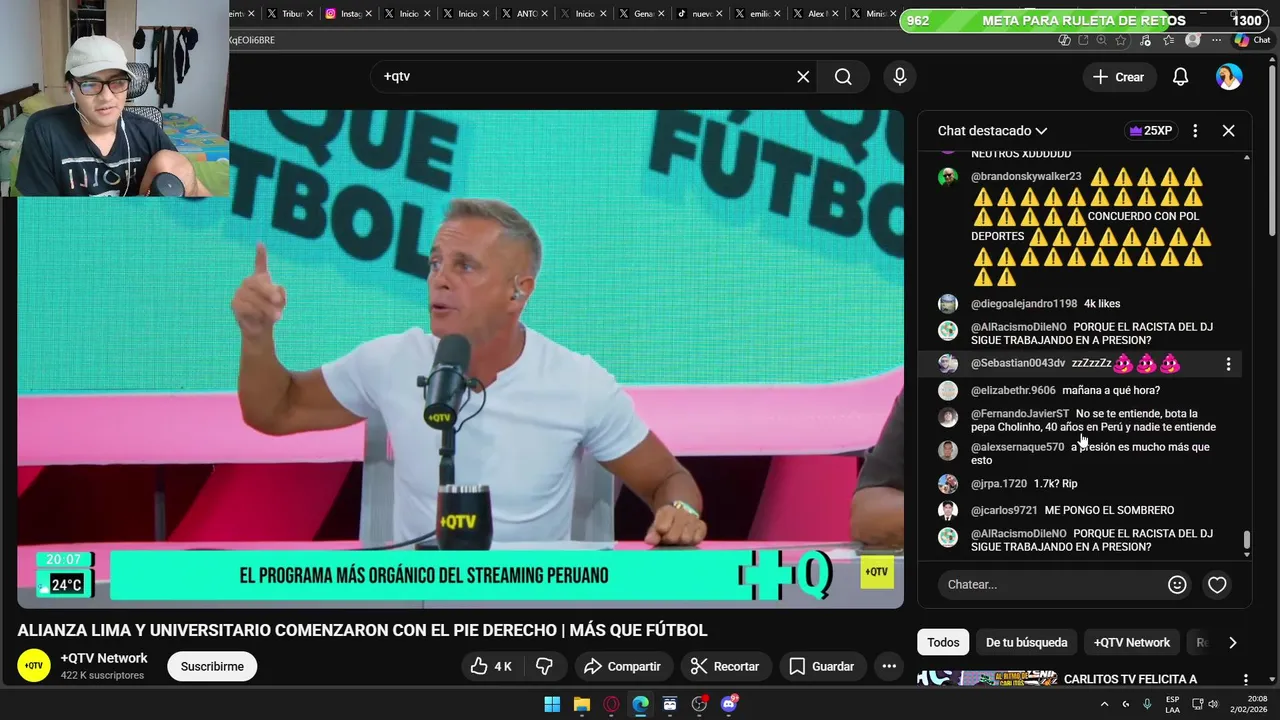Open the CARLITOS TV FELICITA suggested thumbnail

987,679
